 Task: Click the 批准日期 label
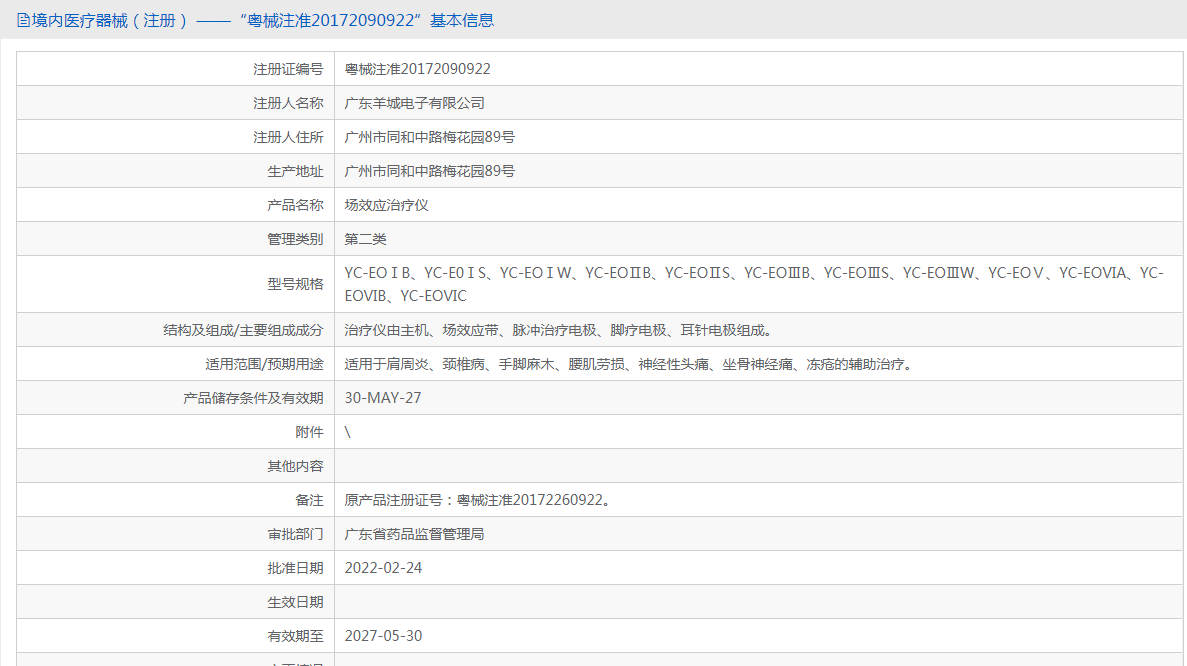point(295,568)
